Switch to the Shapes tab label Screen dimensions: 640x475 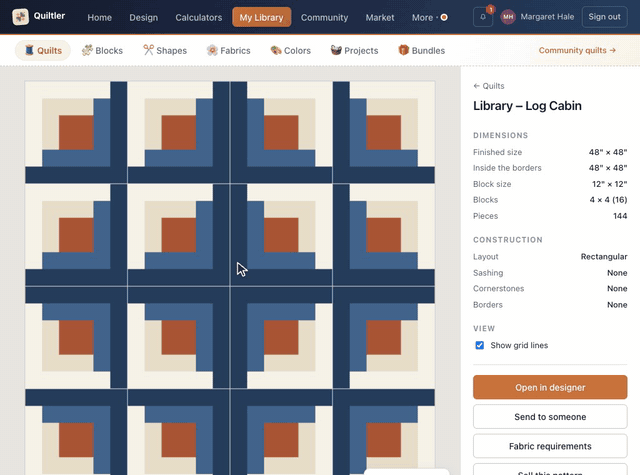(171, 51)
